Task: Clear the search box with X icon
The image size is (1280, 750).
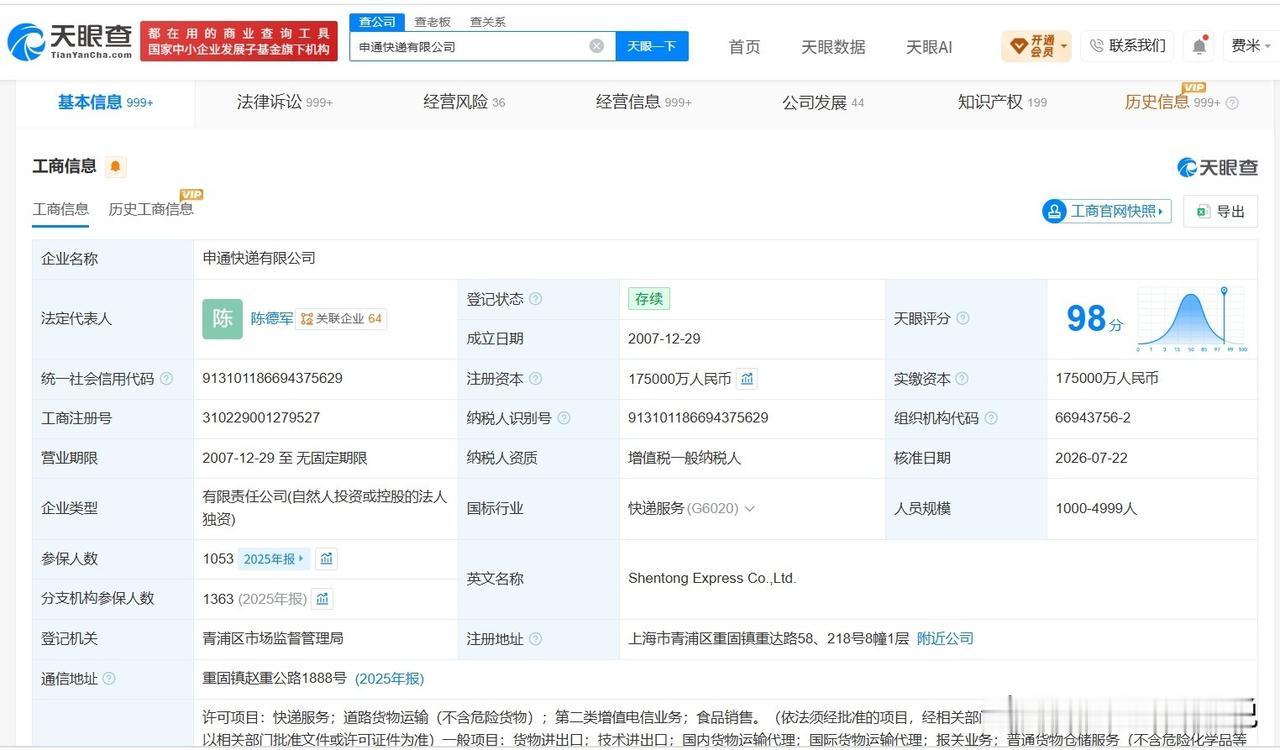Action: (x=597, y=46)
